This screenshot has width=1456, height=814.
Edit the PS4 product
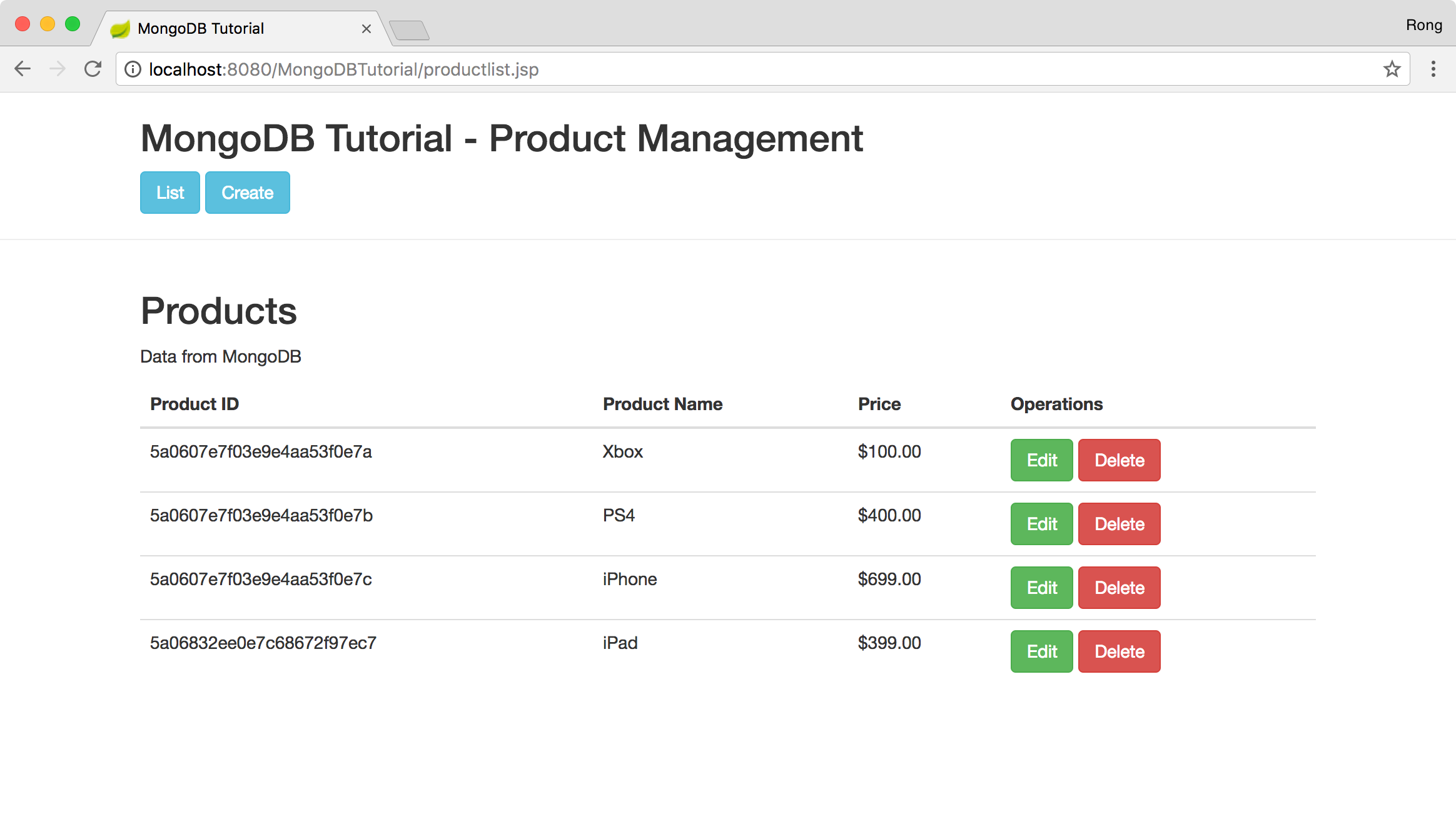pyautogui.click(x=1042, y=524)
